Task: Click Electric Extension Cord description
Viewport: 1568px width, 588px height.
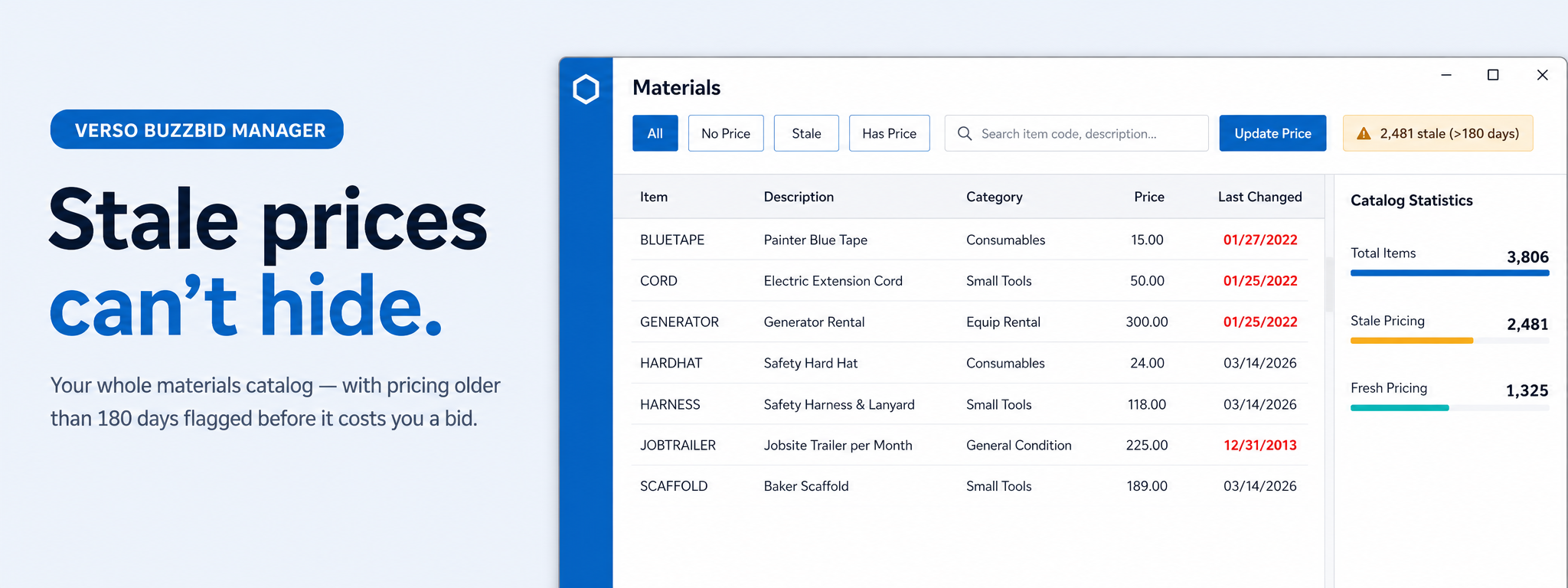Action: (833, 281)
